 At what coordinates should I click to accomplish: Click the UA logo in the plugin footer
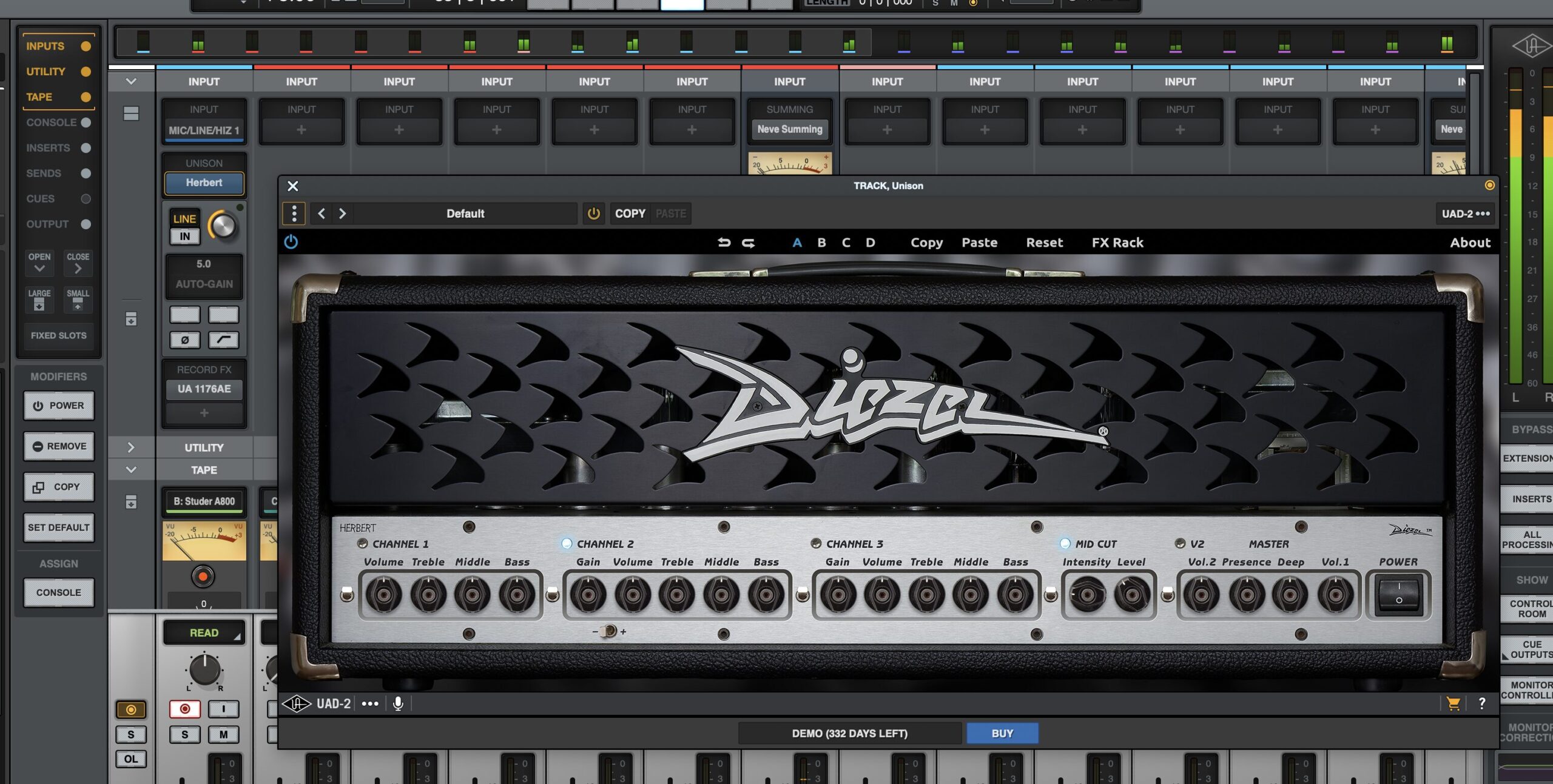(x=297, y=703)
